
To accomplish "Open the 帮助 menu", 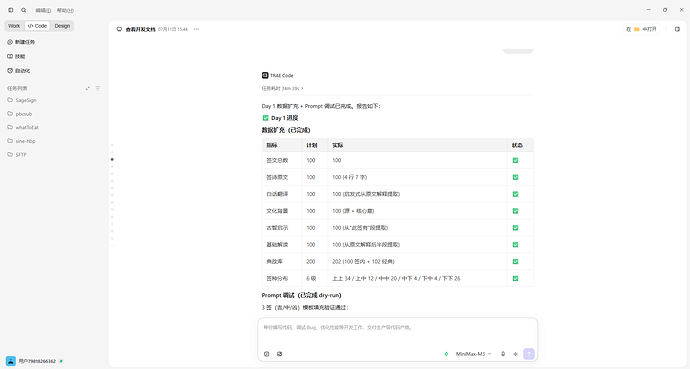I will click(x=65, y=10).
